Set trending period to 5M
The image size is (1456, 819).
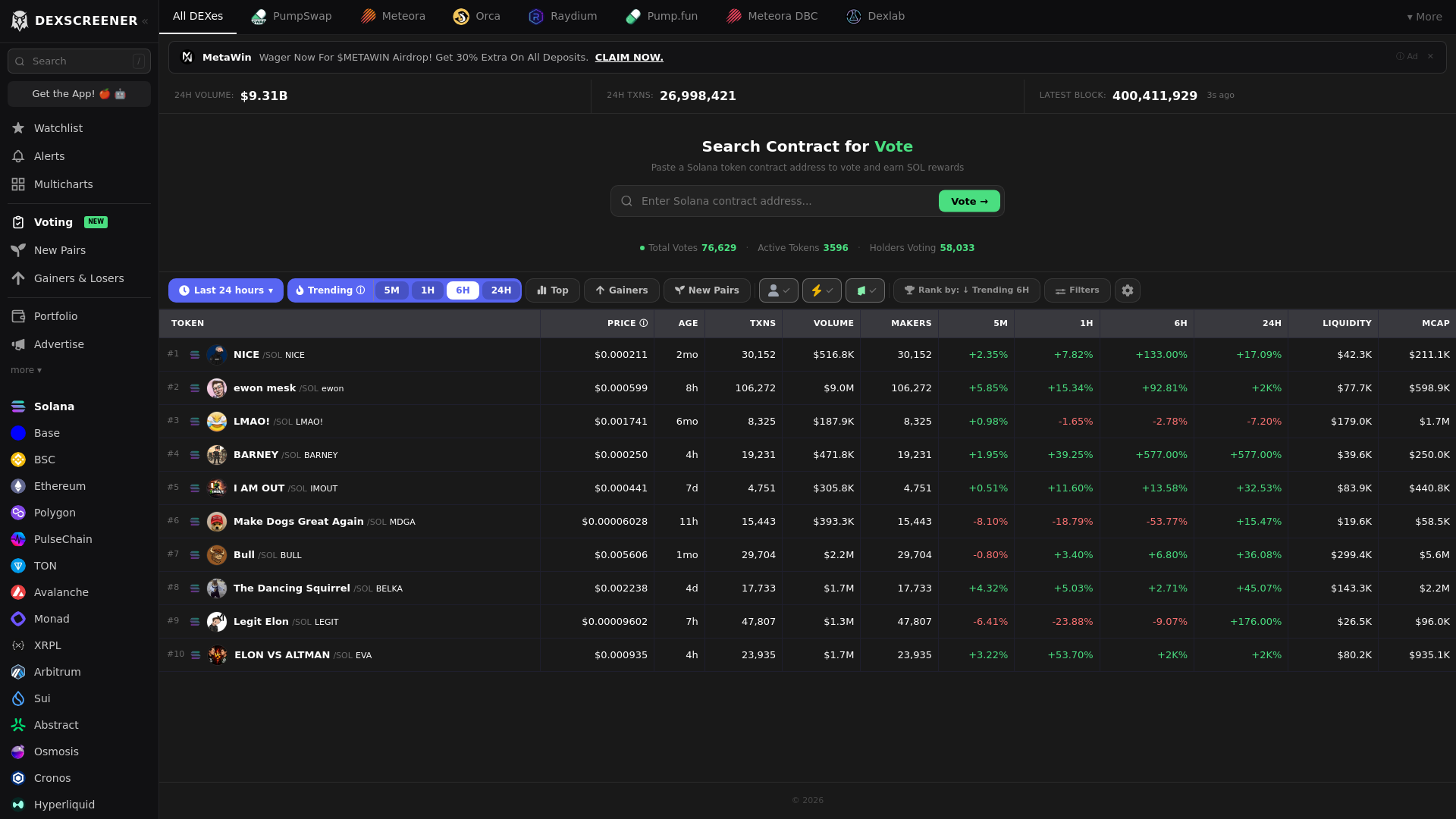coord(391,290)
